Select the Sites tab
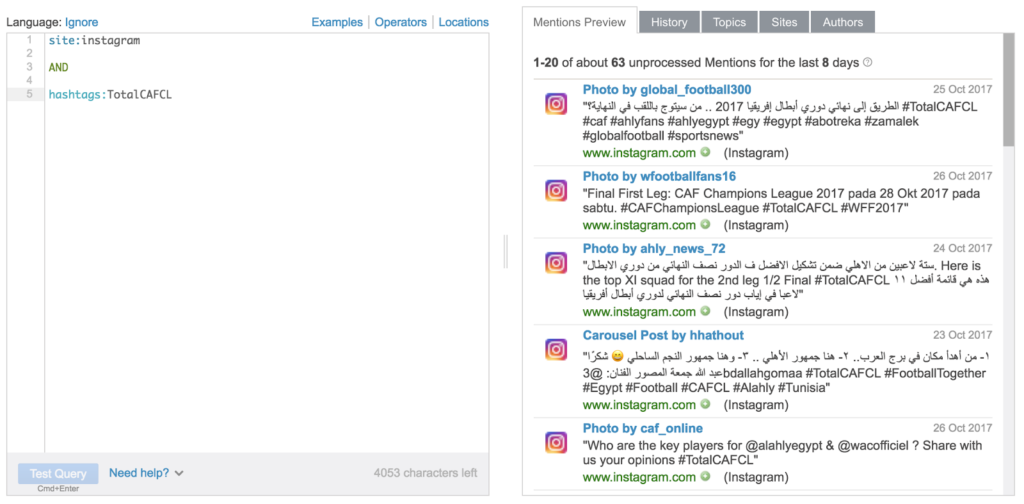This screenshot has width=1024, height=504. click(x=784, y=22)
